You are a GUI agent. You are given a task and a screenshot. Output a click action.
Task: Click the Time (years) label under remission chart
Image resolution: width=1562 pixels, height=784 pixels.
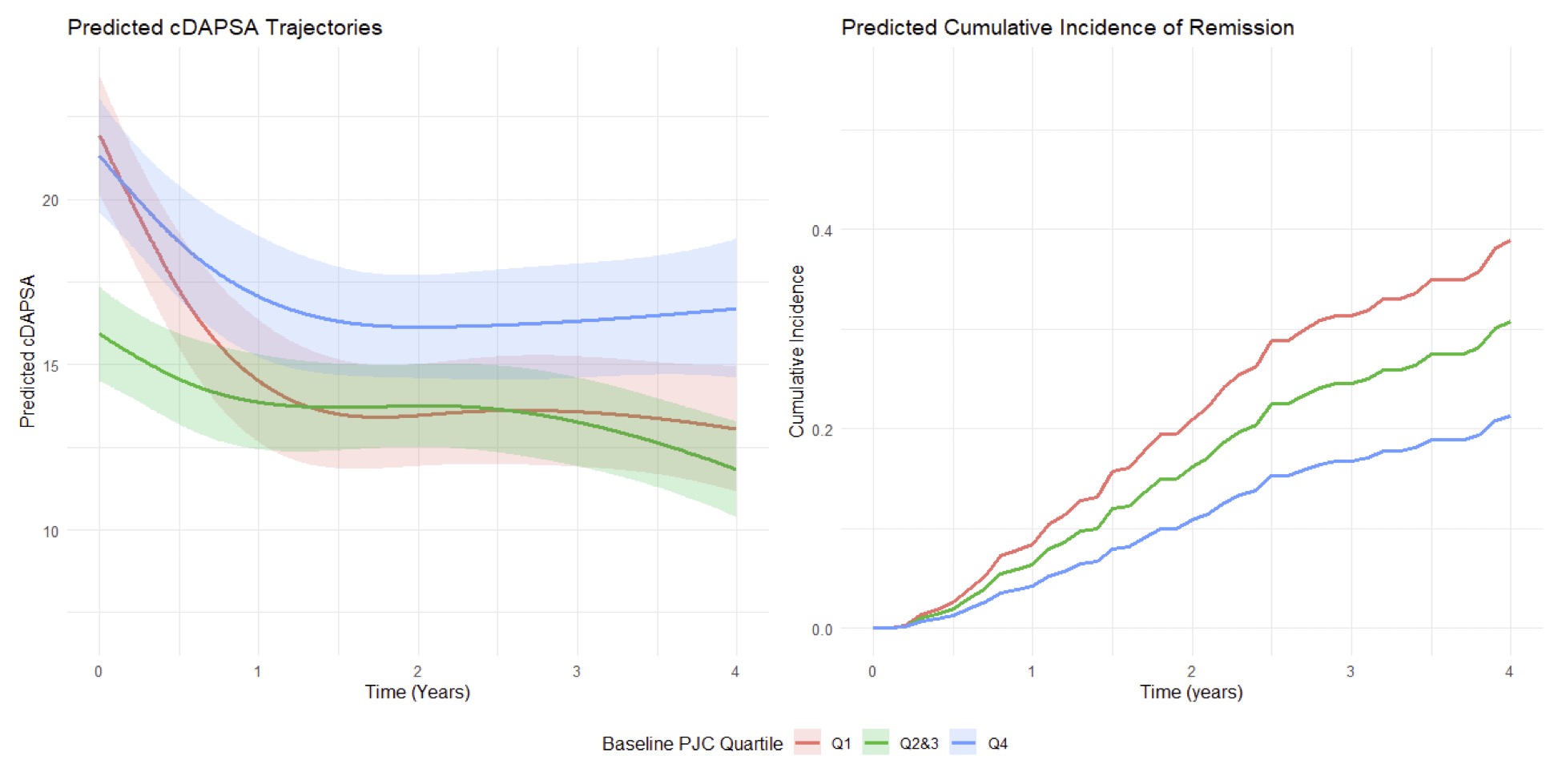[x=1191, y=692]
